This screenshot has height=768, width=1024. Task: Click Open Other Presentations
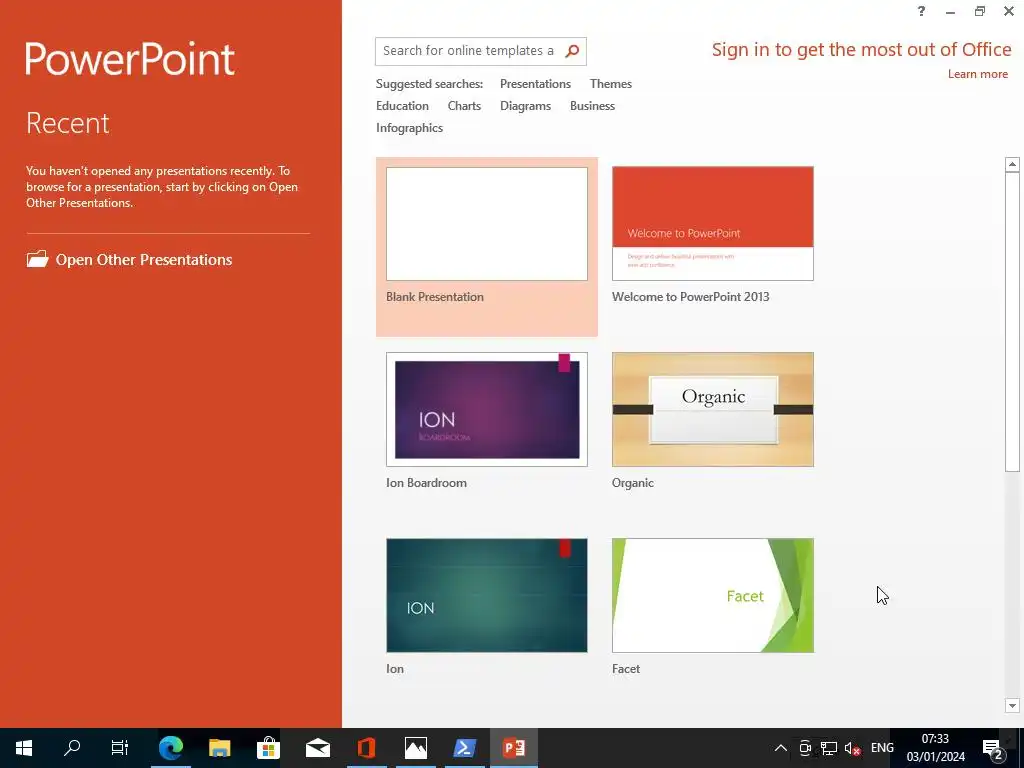pos(144,259)
